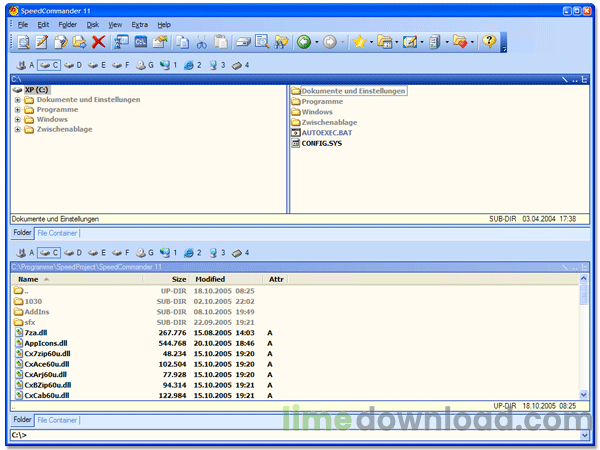Open dropdown arrow beside folder-heart icon
This screenshot has height=450, width=600.
pos(472,42)
